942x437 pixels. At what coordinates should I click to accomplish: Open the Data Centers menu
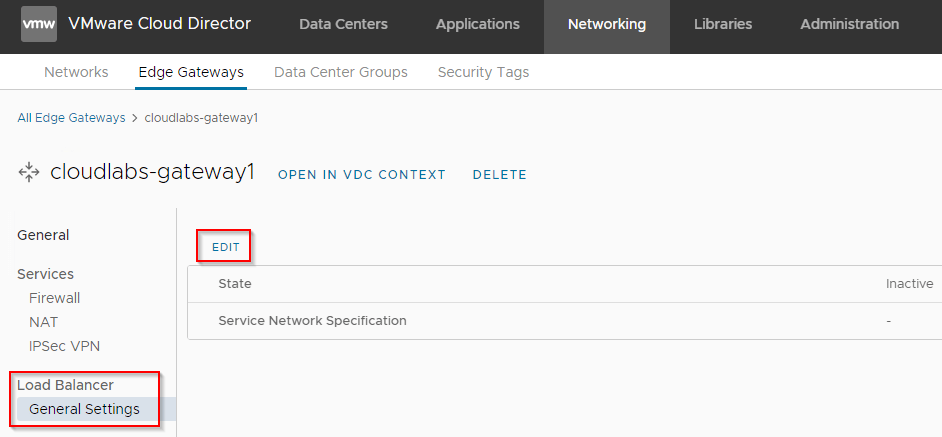343,24
